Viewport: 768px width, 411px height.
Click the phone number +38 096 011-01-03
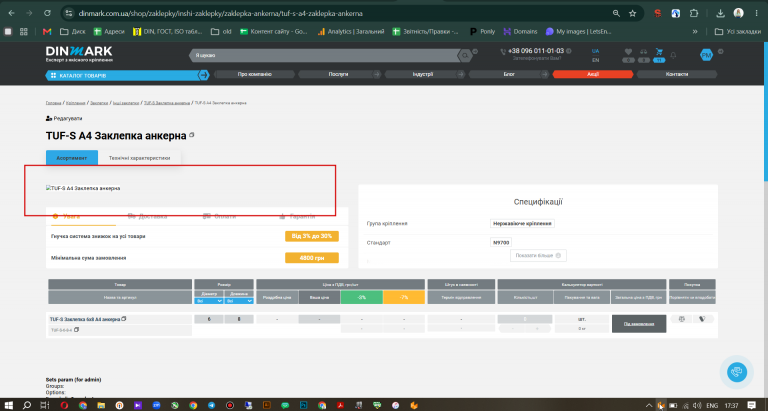click(536, 51)
